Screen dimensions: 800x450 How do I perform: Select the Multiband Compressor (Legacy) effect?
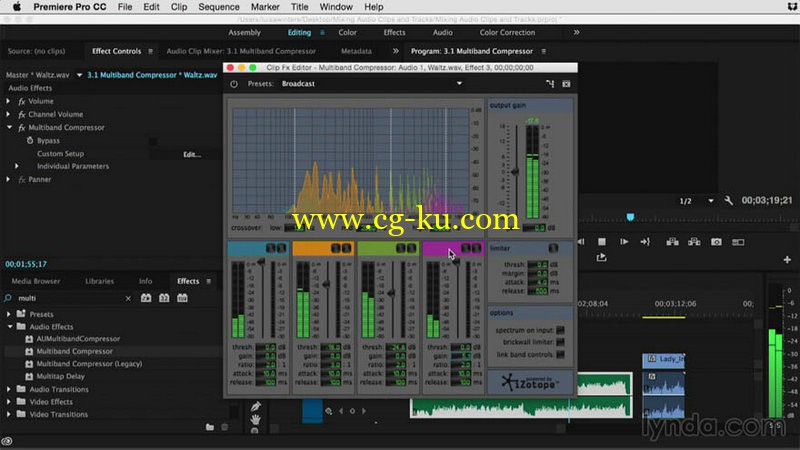point(89,364)
